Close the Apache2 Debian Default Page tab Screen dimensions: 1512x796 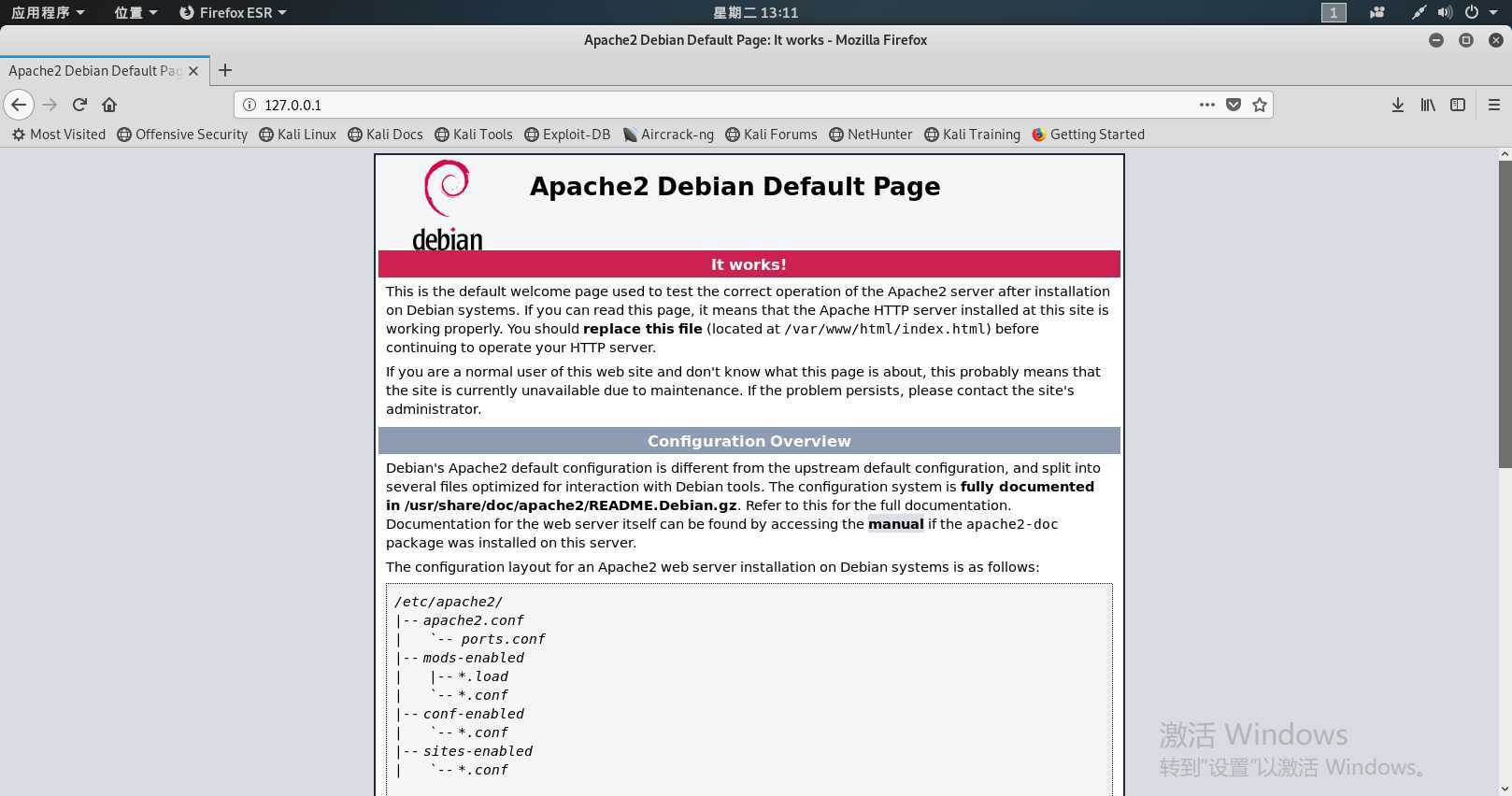(193, 70)
